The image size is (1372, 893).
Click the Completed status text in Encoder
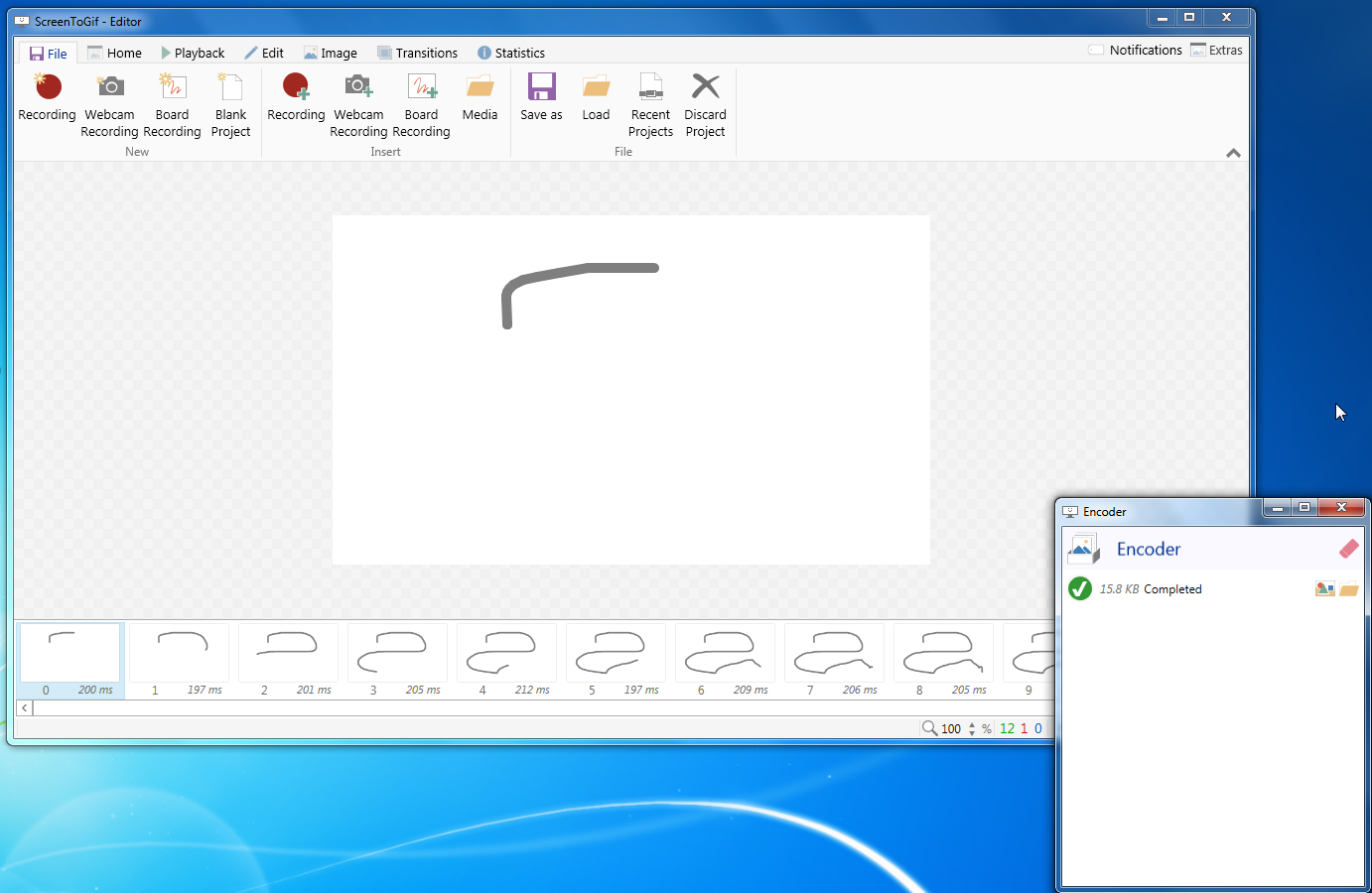(1172, 589)
